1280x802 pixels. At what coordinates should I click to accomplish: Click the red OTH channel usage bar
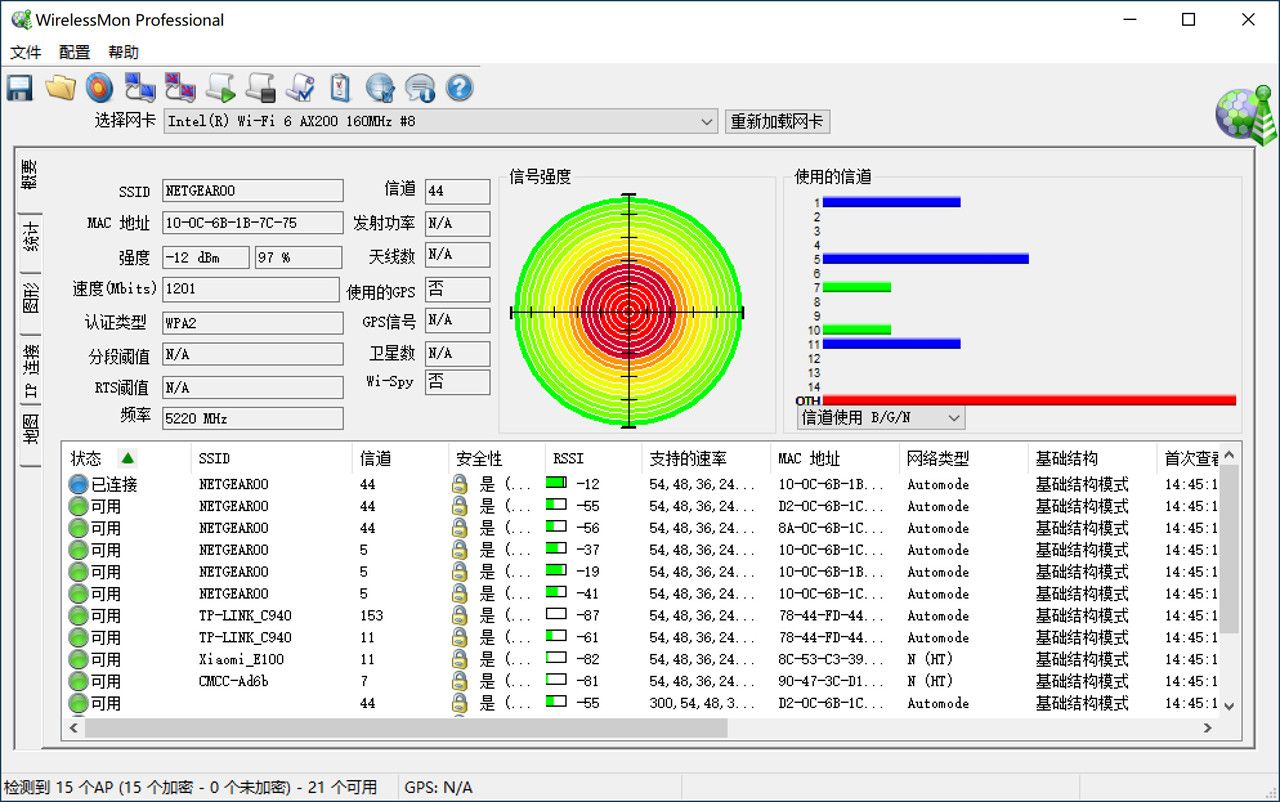[x=1029, y=400]
